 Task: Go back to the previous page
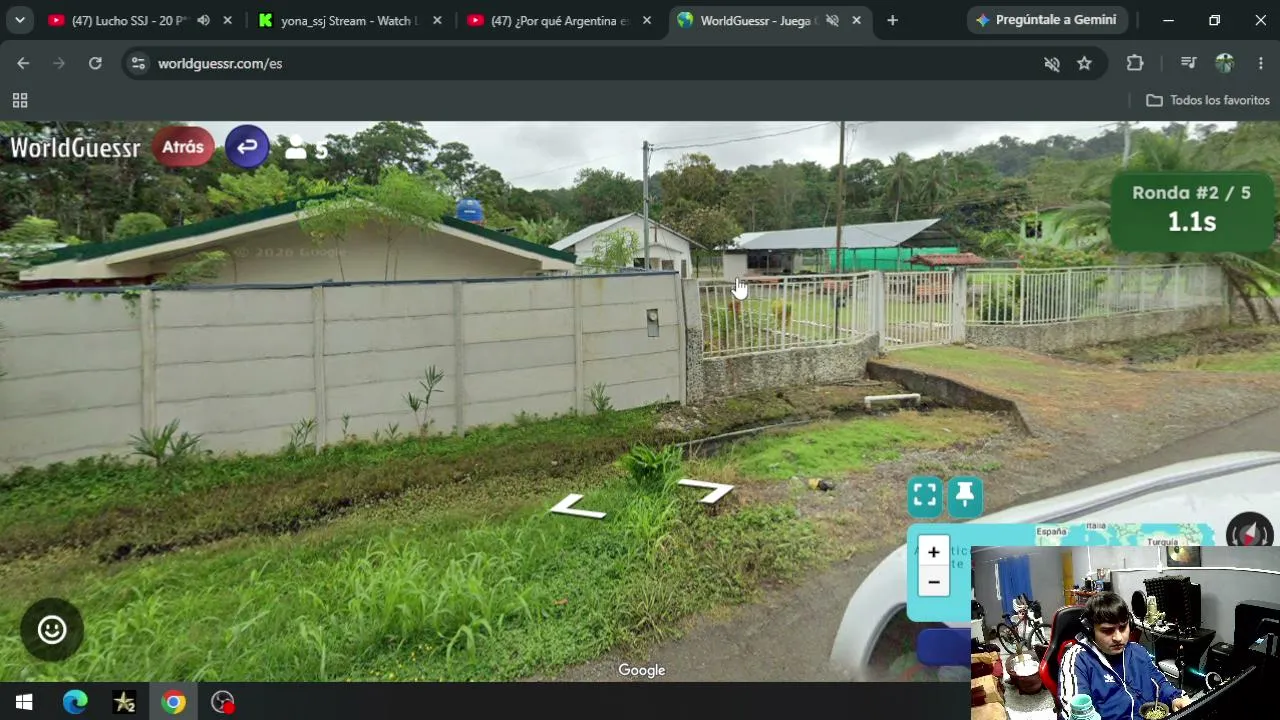click(23, 63)
